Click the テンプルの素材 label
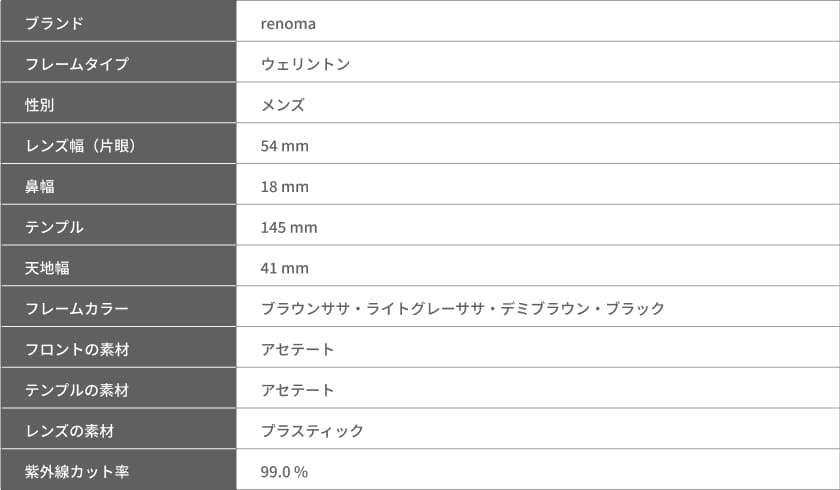The width and height of the screenshot is (840, 490). point(77,390)
